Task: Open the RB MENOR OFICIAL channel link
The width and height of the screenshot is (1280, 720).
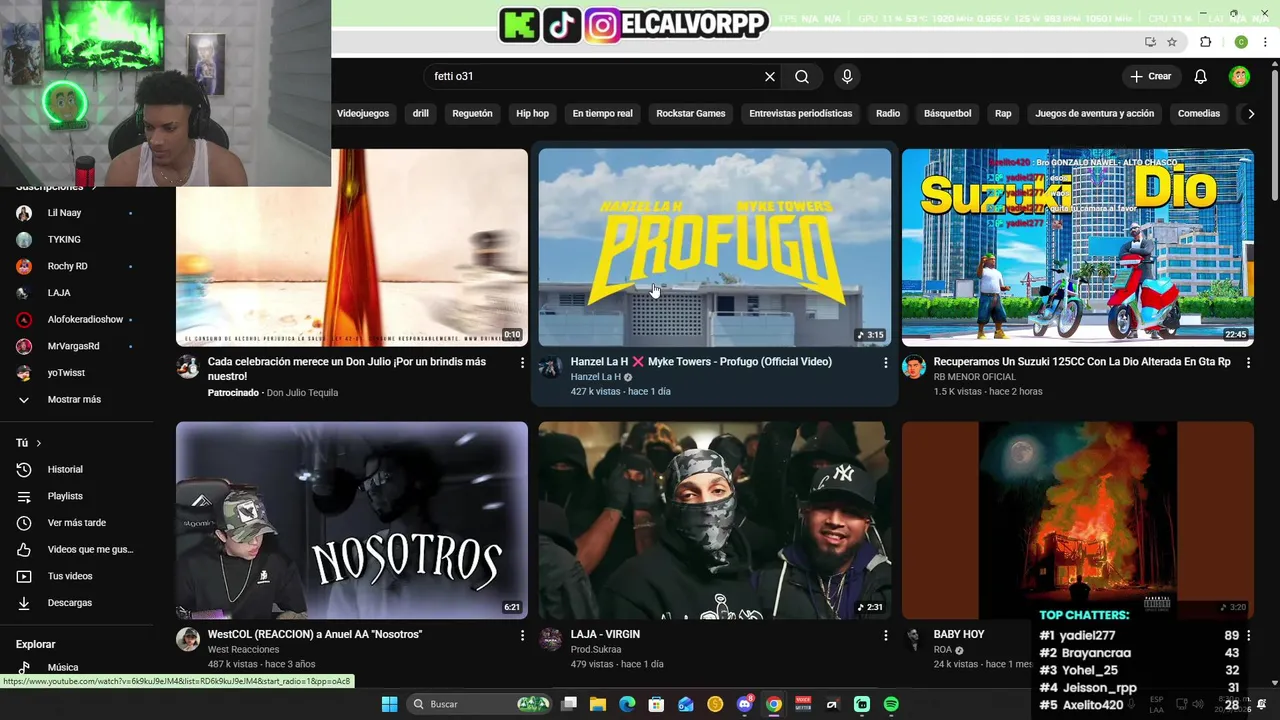Action: (x=975, y=377)
